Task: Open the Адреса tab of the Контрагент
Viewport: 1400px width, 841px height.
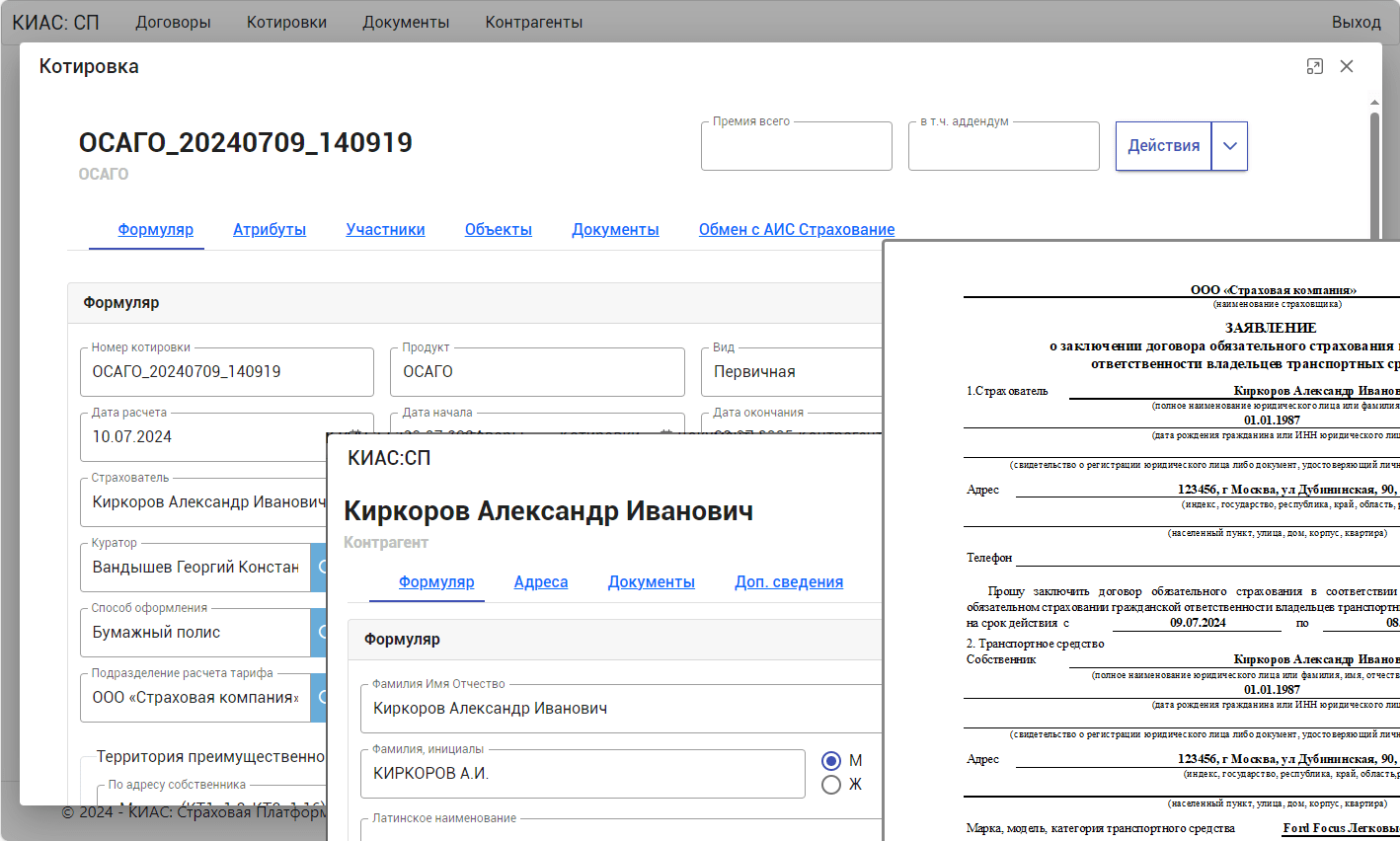Action: tap(541, 582)
